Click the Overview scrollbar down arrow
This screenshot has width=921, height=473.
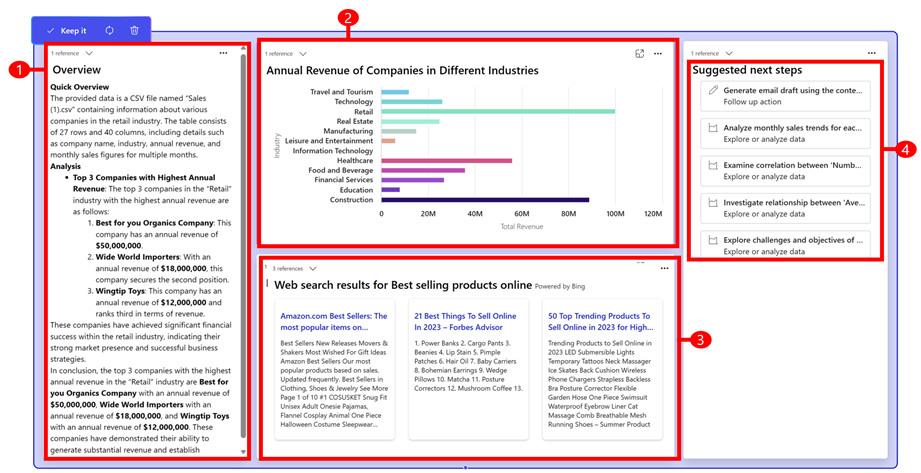[243, 452]
